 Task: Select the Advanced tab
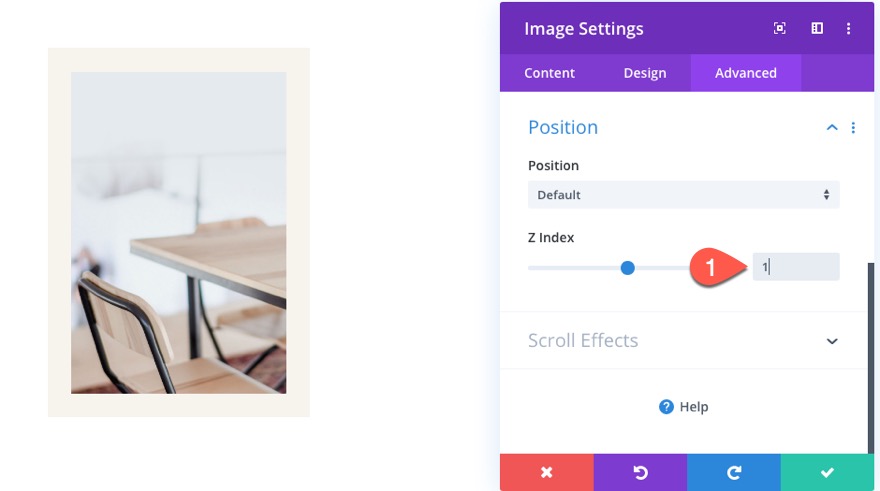click(745, 73)
